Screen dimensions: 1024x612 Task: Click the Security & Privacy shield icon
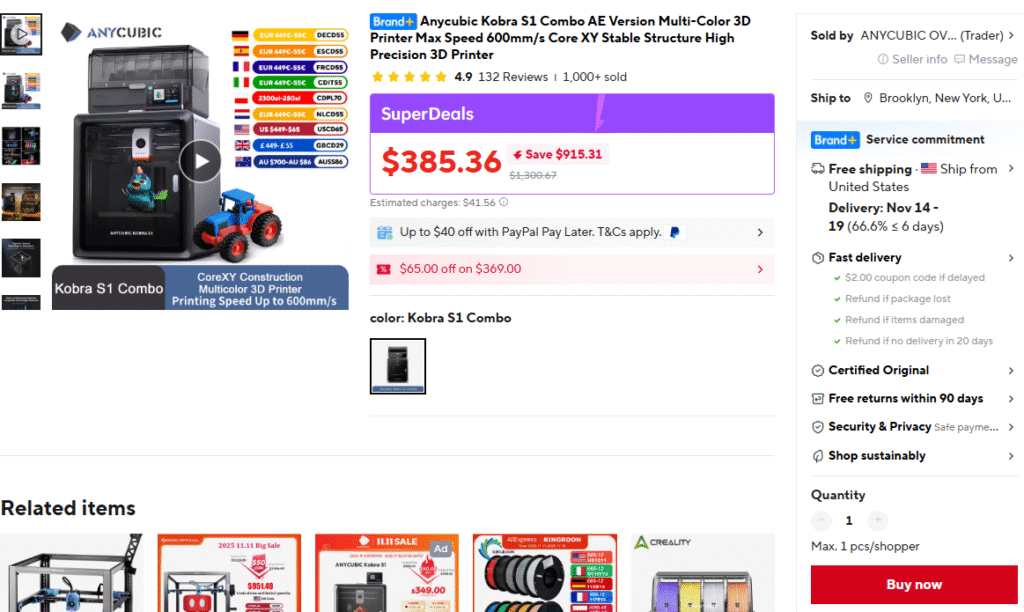[x=818, y=427]
